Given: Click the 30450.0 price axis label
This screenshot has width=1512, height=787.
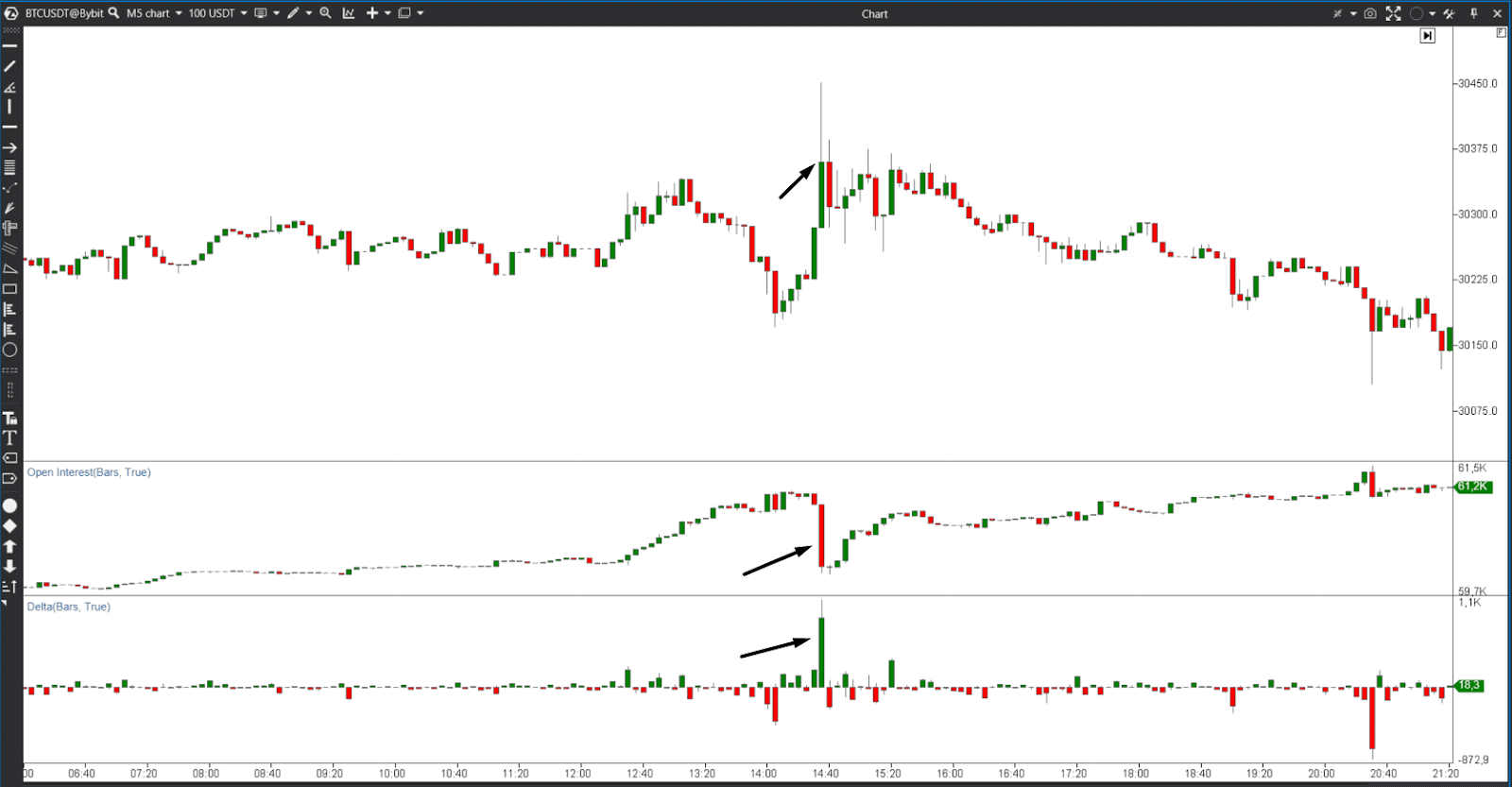Looking at the screenshot, I should (x=1477, y=83).
